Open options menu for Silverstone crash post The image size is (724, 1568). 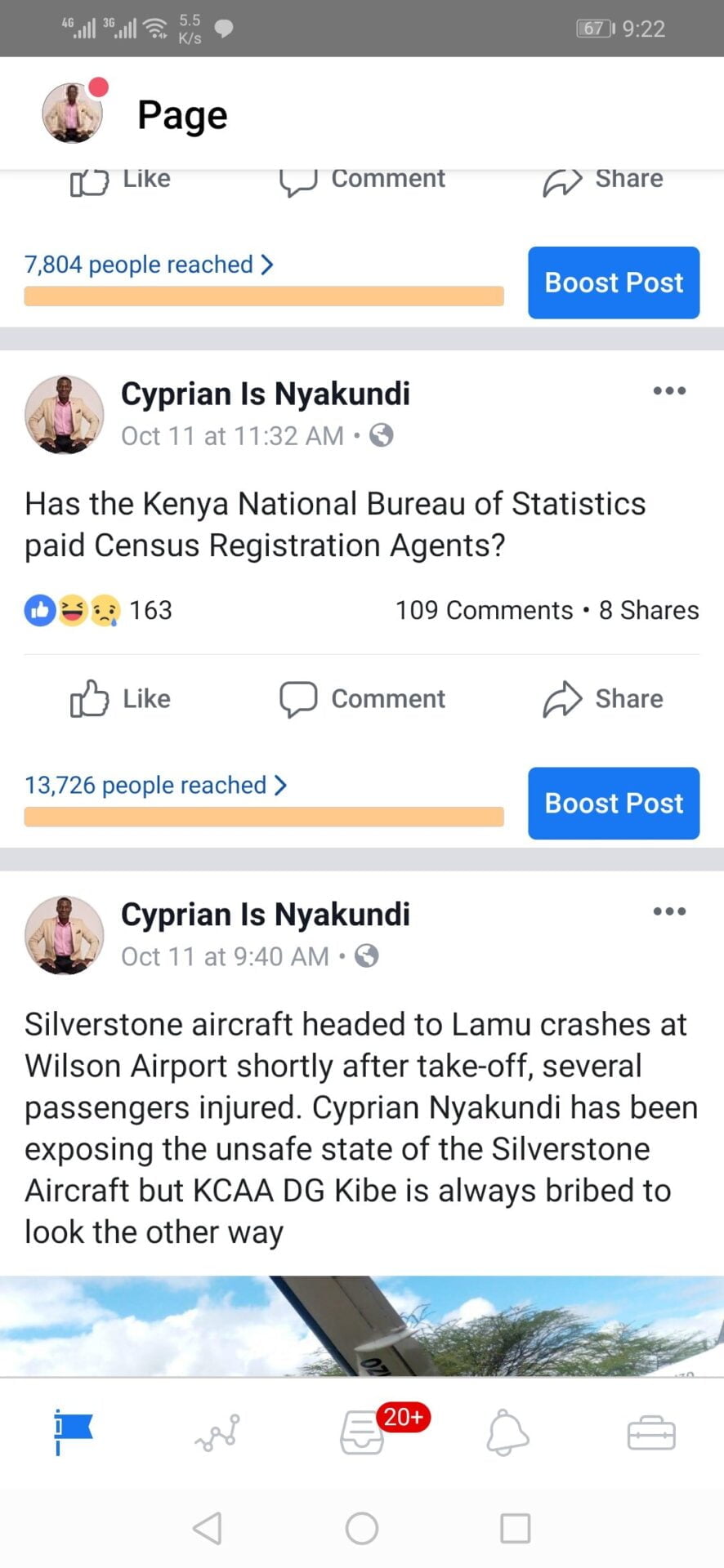669,911
